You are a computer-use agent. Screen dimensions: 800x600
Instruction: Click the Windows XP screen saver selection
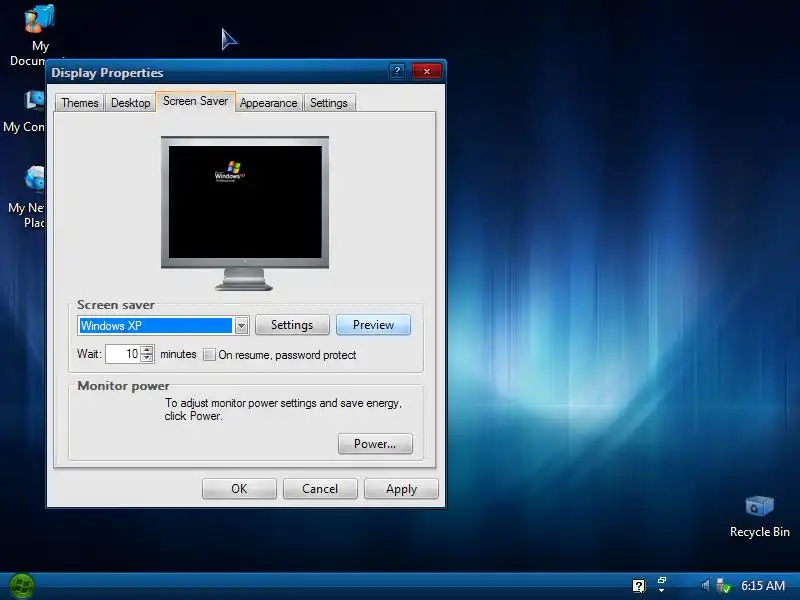pos(155,326)
